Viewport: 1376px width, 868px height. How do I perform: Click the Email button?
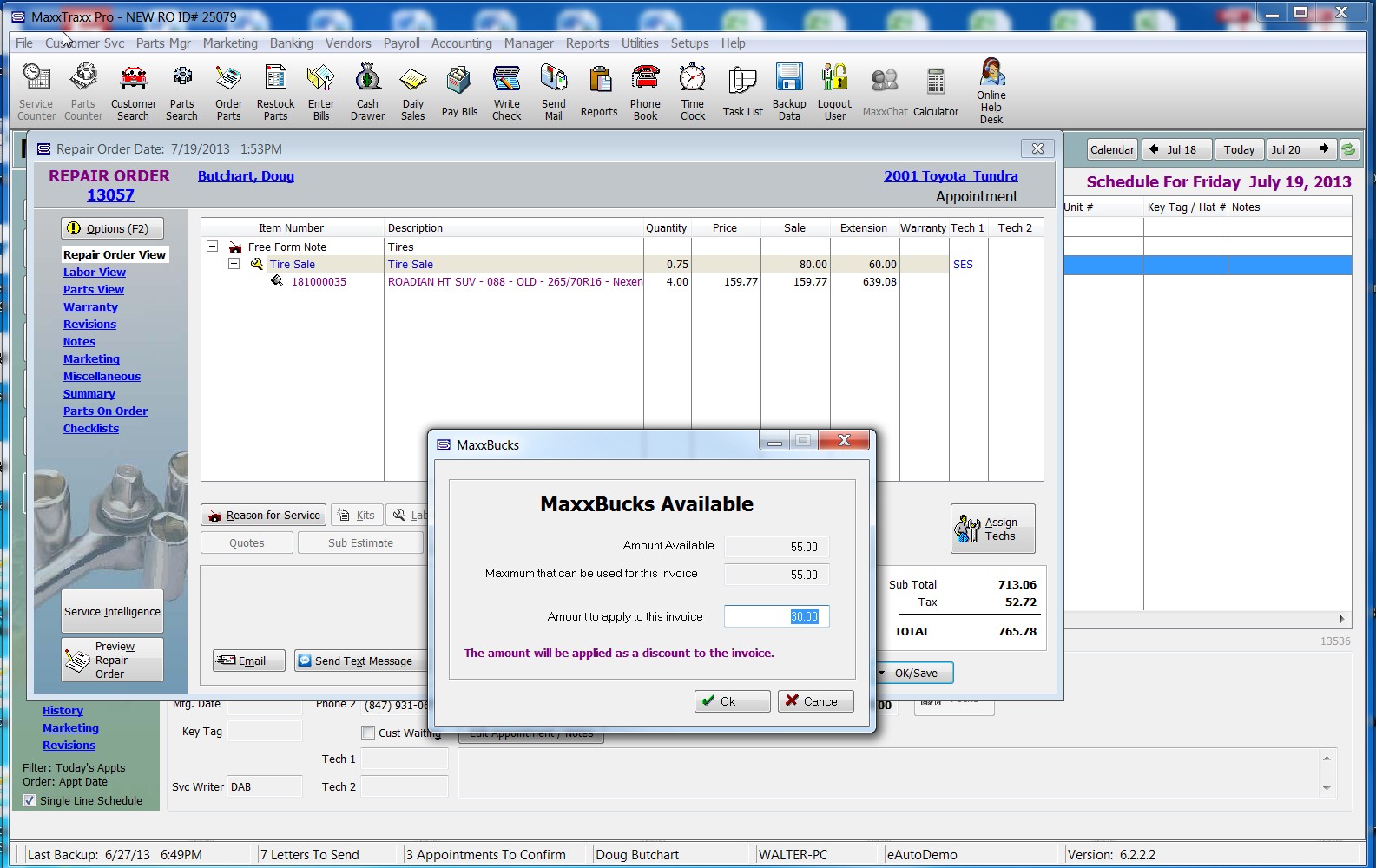(249, 661)
